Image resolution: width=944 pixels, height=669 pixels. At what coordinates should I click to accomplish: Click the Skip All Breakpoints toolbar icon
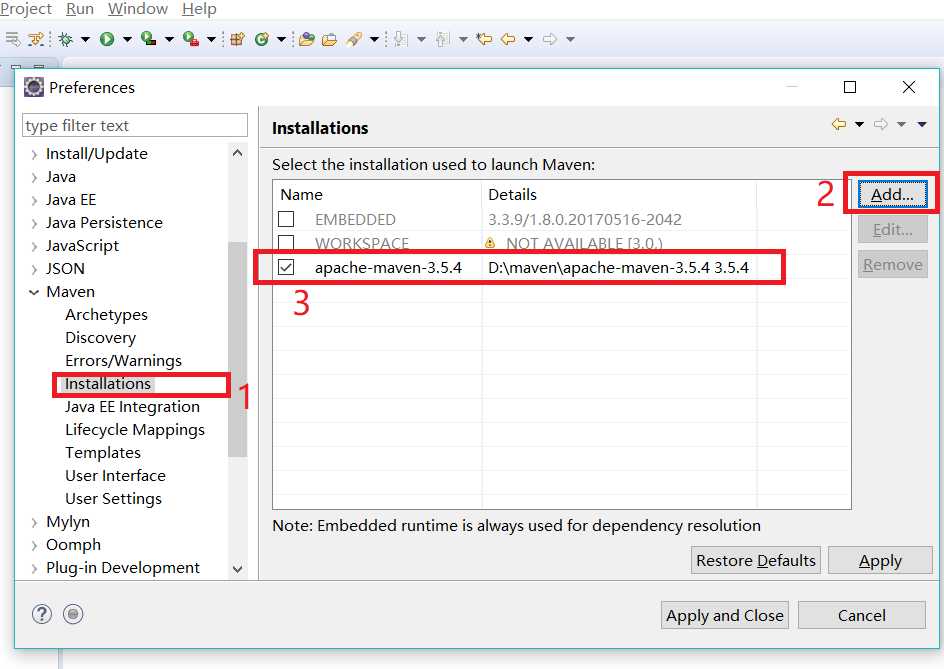coord(36,39)
